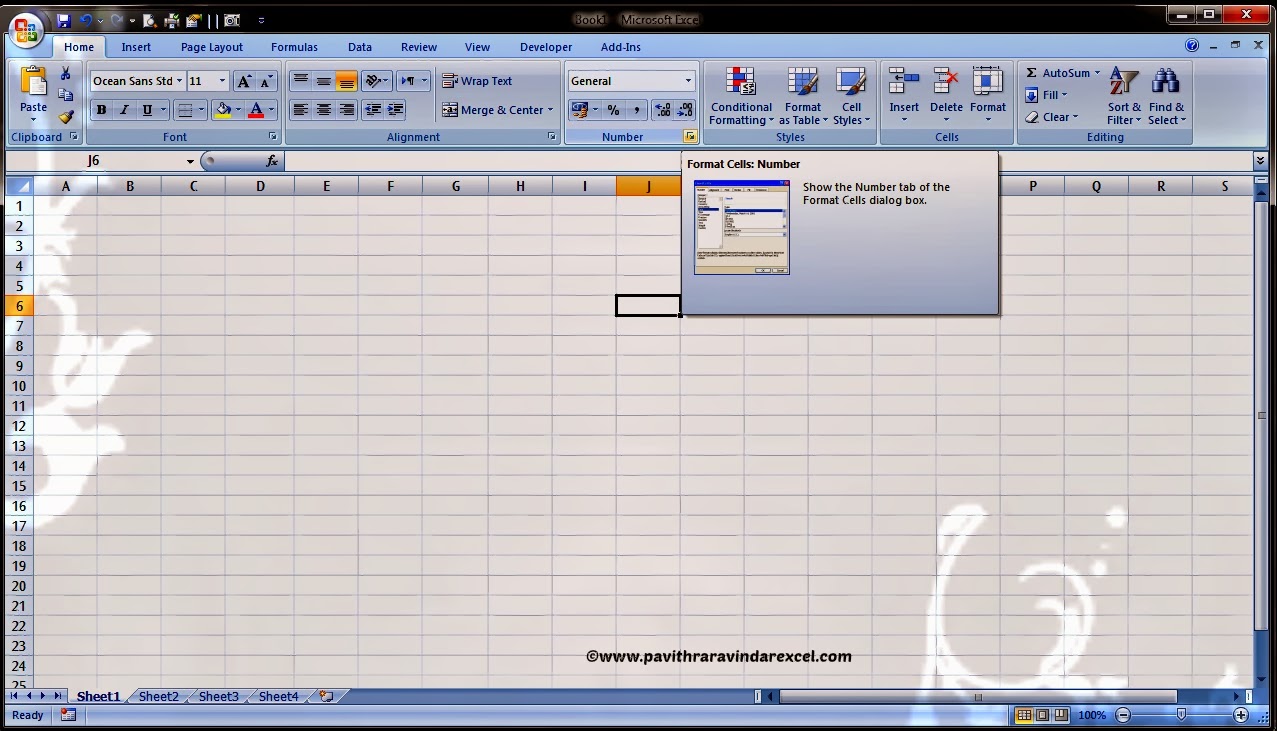Click the Increase Decimal icon
Viewport: 1277px width, 731px height.
pos(662,110)
